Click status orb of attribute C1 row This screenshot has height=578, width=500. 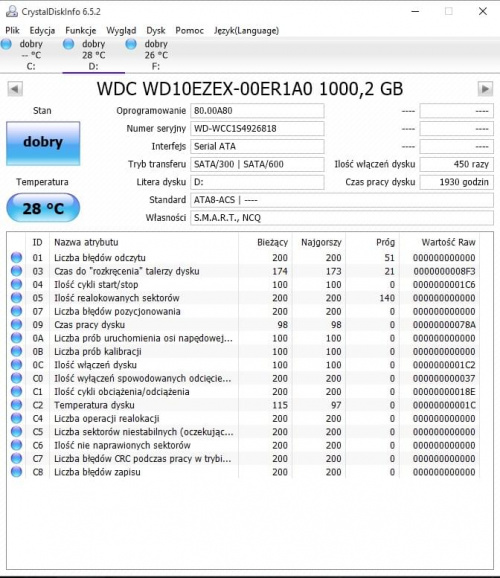[16, 391]
